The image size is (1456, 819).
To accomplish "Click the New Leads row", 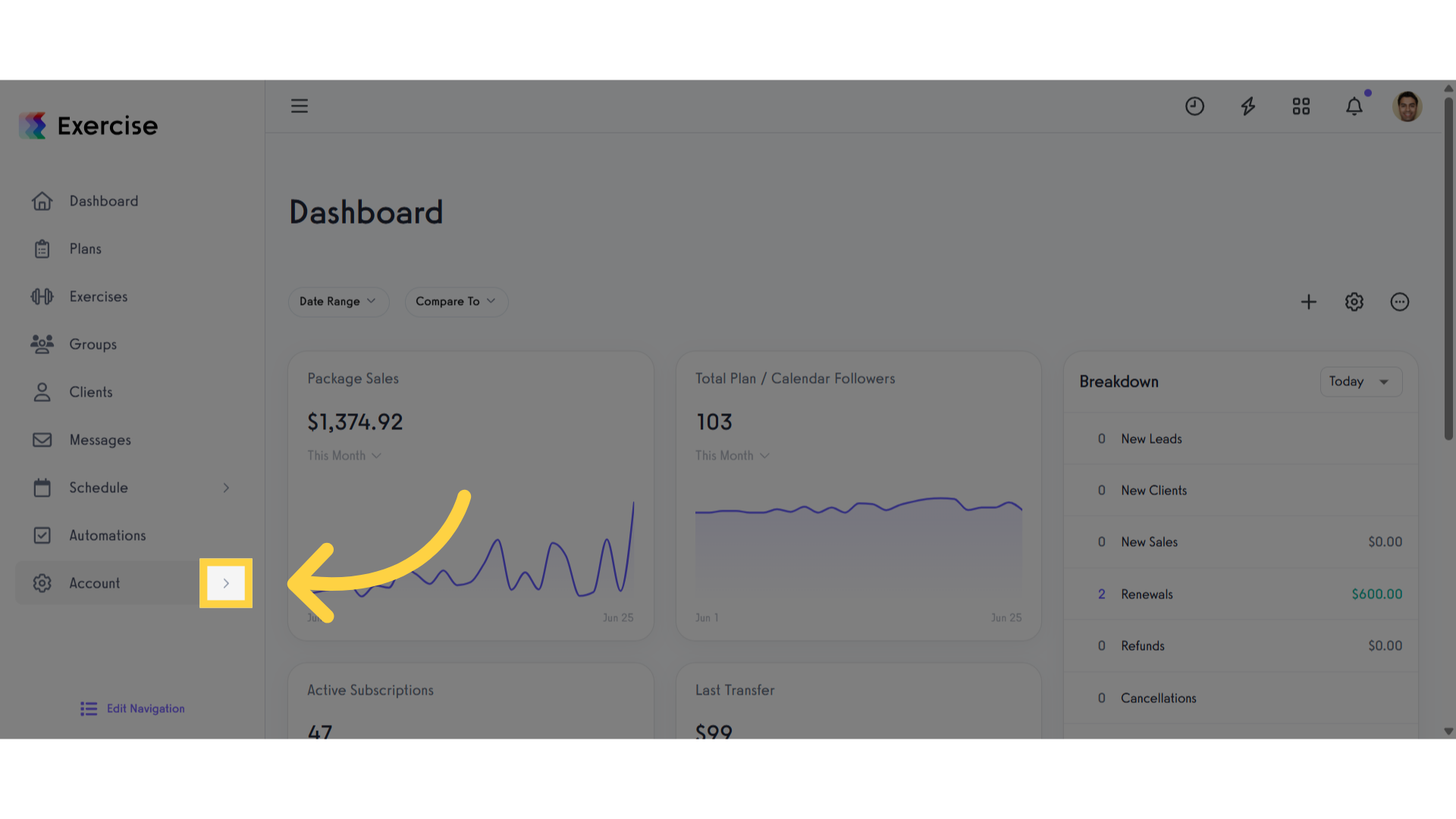I will 1241,439.
